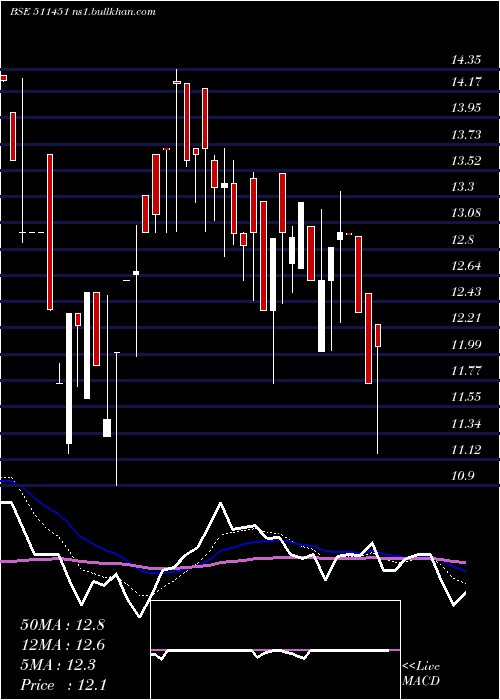Image resolution: width=500 pixels, height=700 pixels.
Task: Click the BSE 511451 ns1.bullkhan.com header text
Action: tap(83, 12)
